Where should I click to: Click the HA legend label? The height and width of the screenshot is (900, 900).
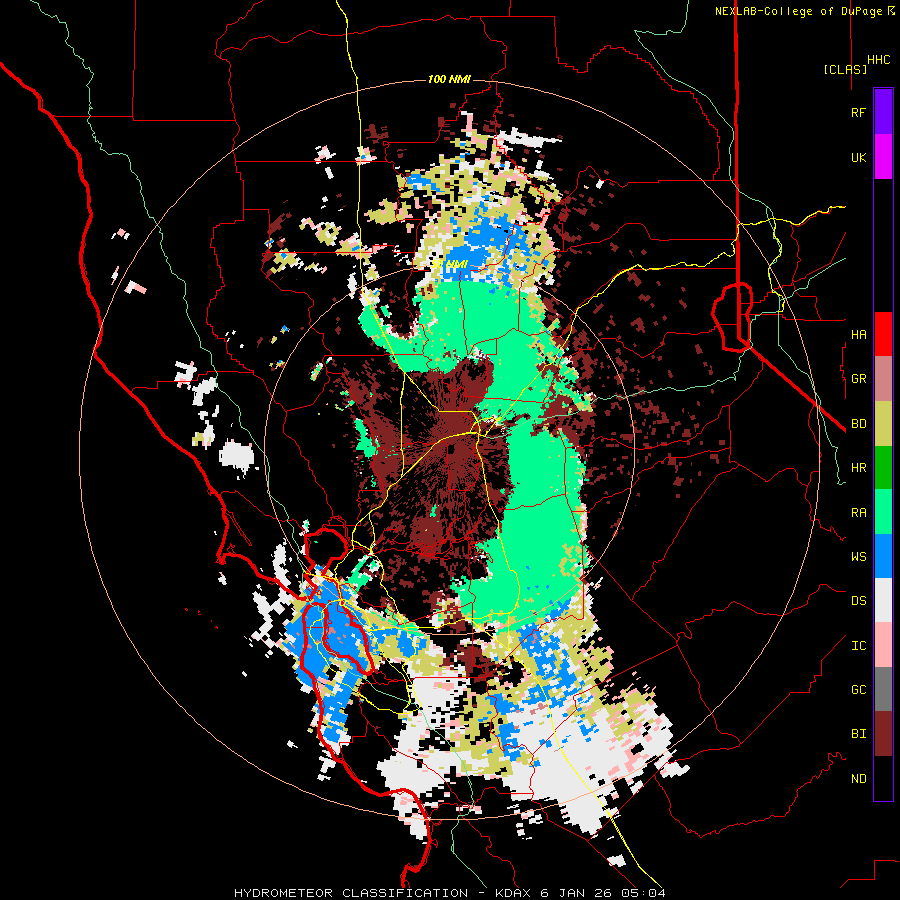(x=858, y=334)
